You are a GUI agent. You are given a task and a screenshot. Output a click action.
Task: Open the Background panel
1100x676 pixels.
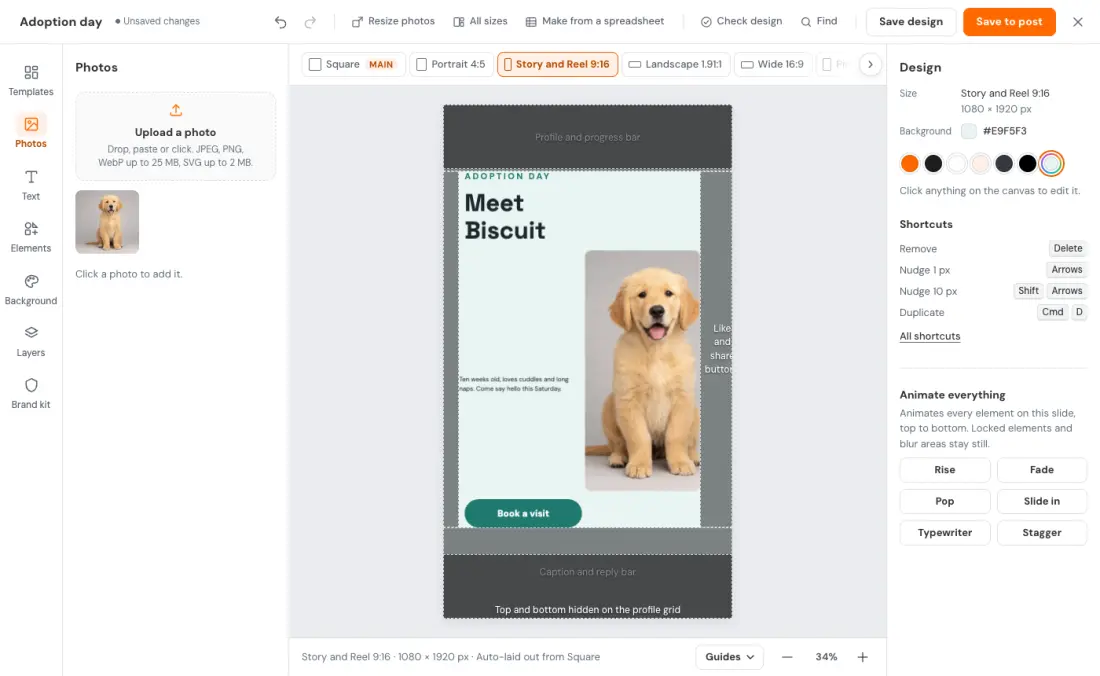(31, 290)
